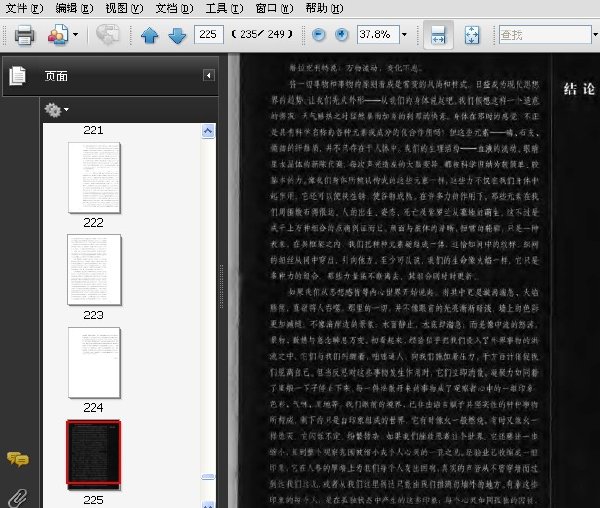Expand the zoom percentage dropdown arrow

coord(404,35)
